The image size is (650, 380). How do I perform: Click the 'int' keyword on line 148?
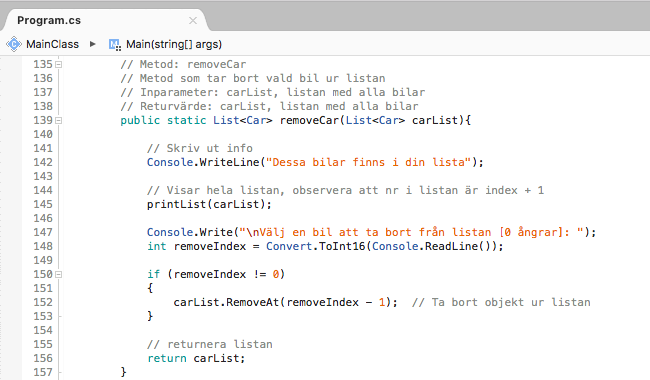(157, 246)
